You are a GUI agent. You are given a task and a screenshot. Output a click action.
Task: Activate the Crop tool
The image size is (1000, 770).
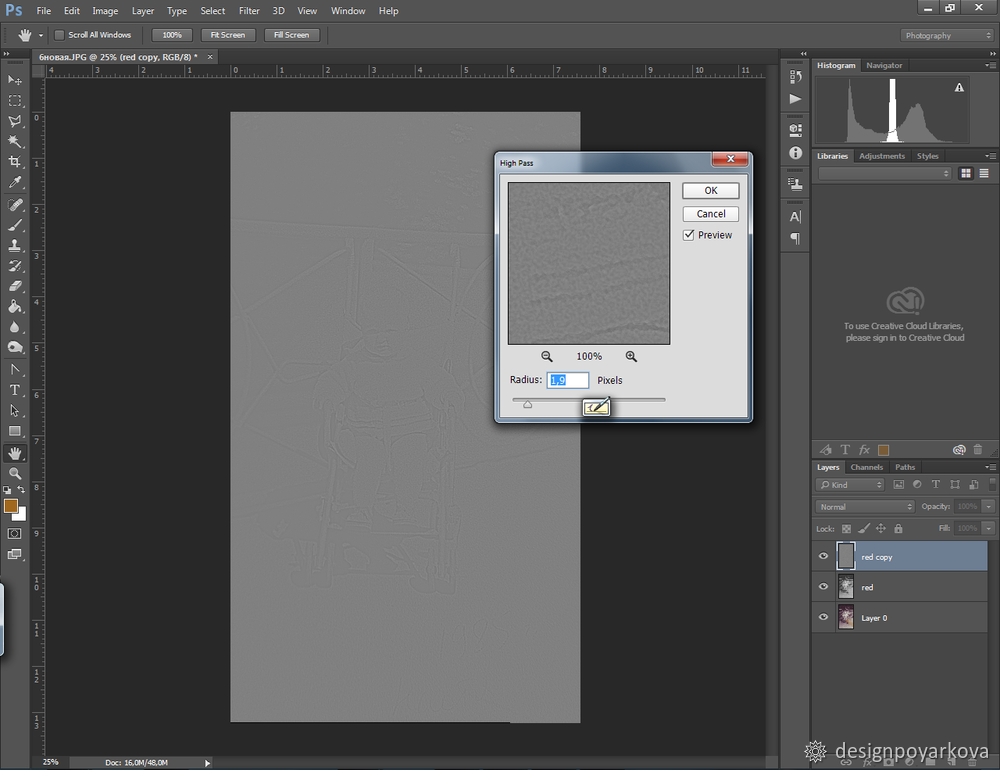click(x=15, y=161)
